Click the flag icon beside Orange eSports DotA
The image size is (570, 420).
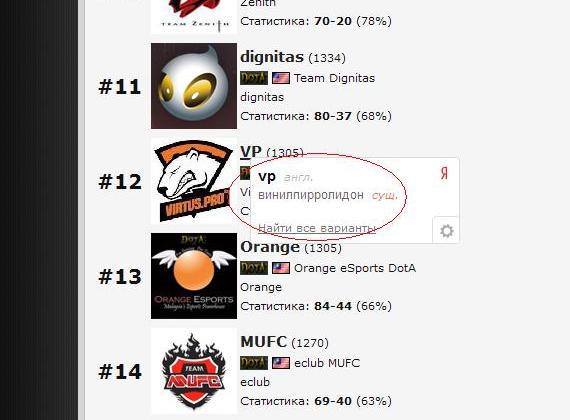tap(281, 268)
